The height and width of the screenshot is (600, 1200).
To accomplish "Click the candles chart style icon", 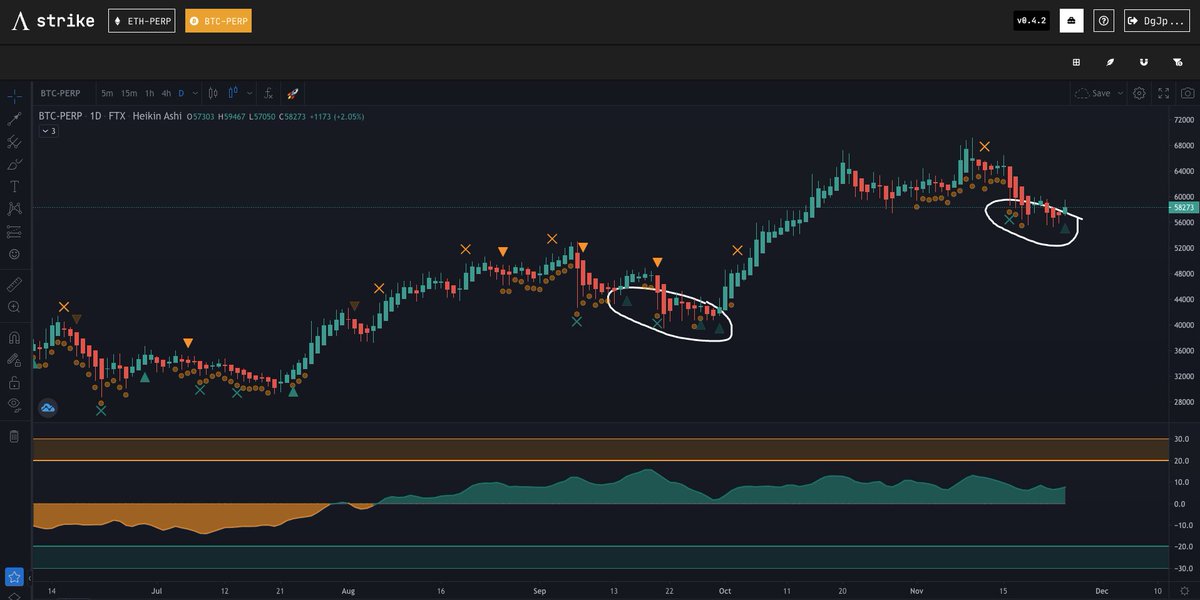I will (x=212, y=93).
